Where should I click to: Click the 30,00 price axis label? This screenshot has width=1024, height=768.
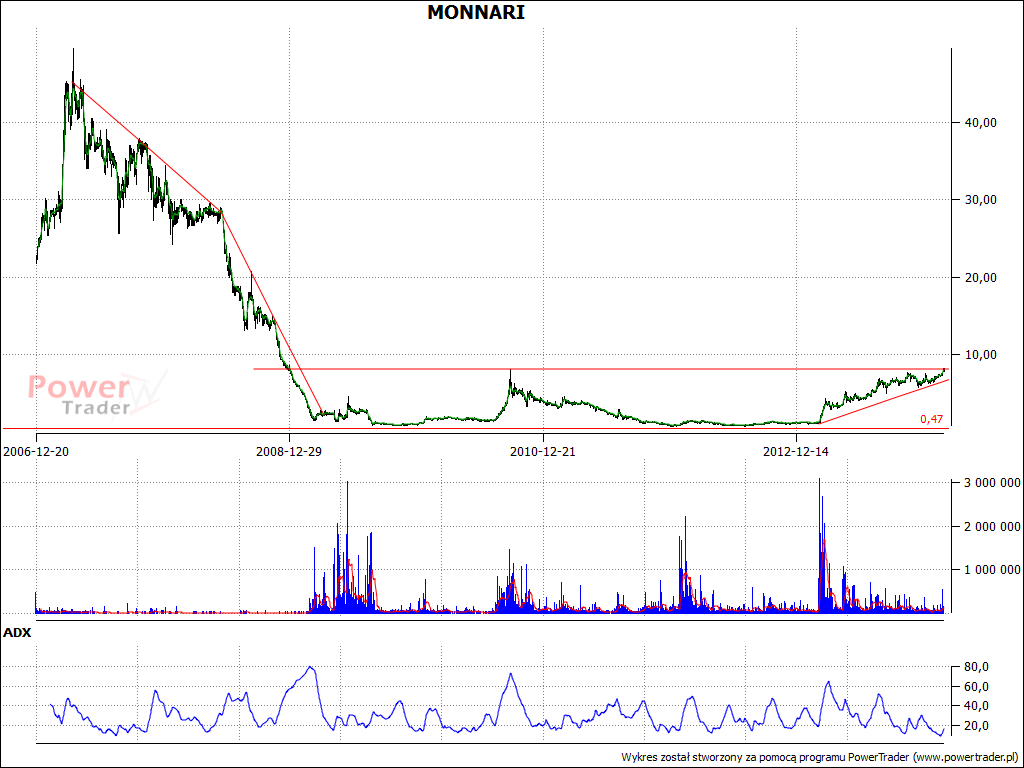point(980,200)
